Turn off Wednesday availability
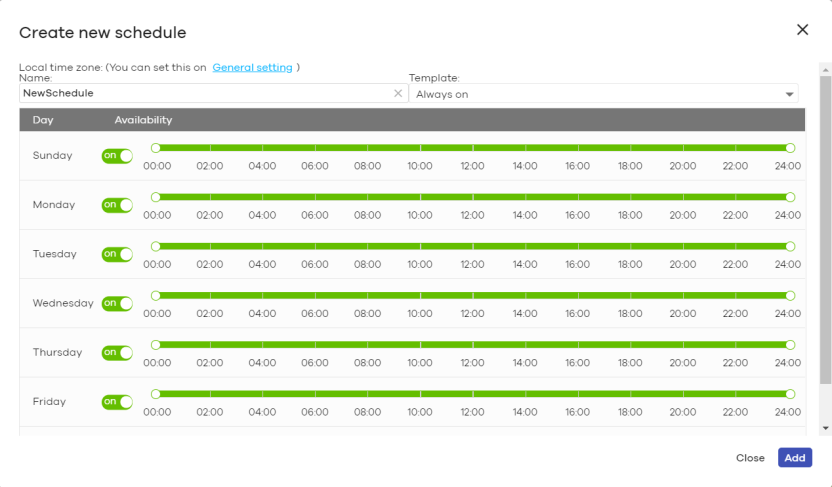The height and width of the screenshot is (487, 832). click(x=117, y=303)
